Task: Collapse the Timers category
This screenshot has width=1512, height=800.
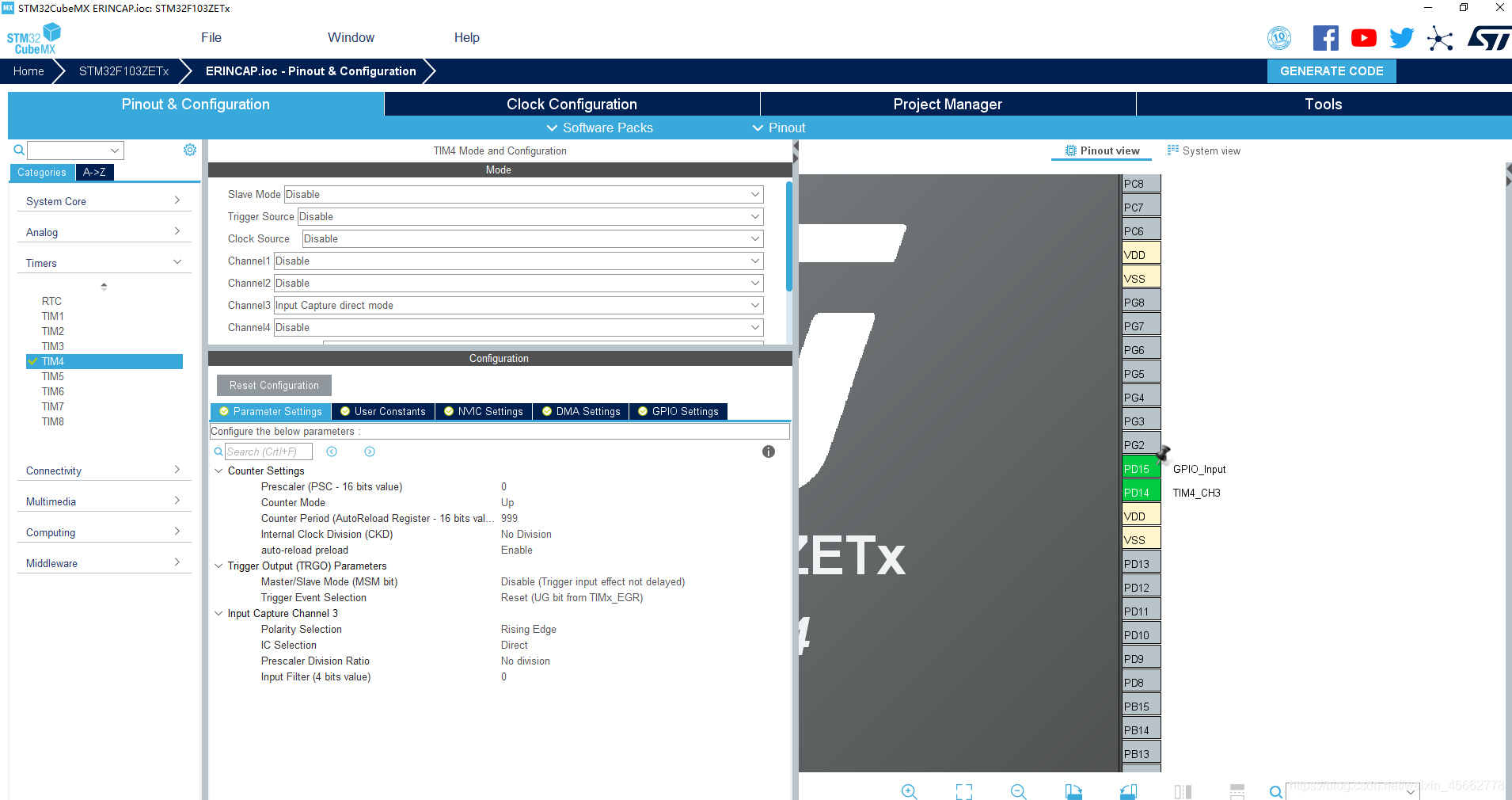Action: click(104, 263)
